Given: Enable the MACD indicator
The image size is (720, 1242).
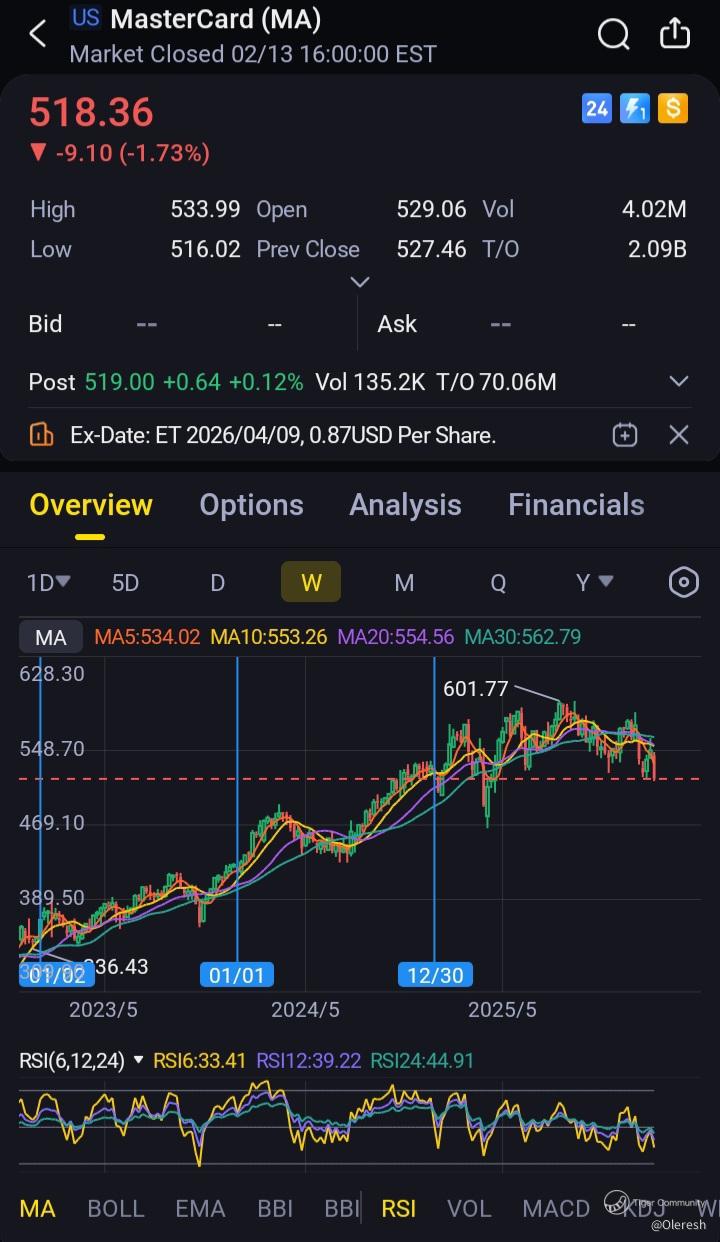Looking at the screenshot, I should (556, 1208).
